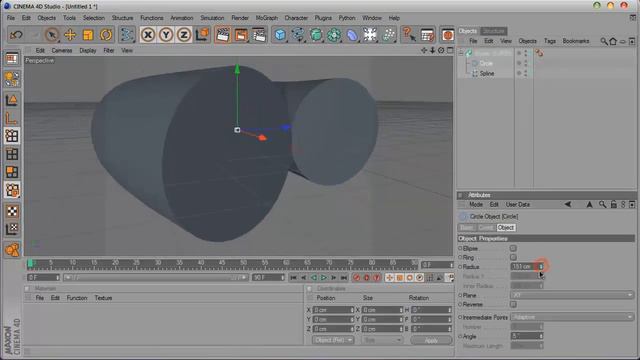Open Object Manager Tags menu
The width and height of the screenshot is (640, 360).
[549, 41]
